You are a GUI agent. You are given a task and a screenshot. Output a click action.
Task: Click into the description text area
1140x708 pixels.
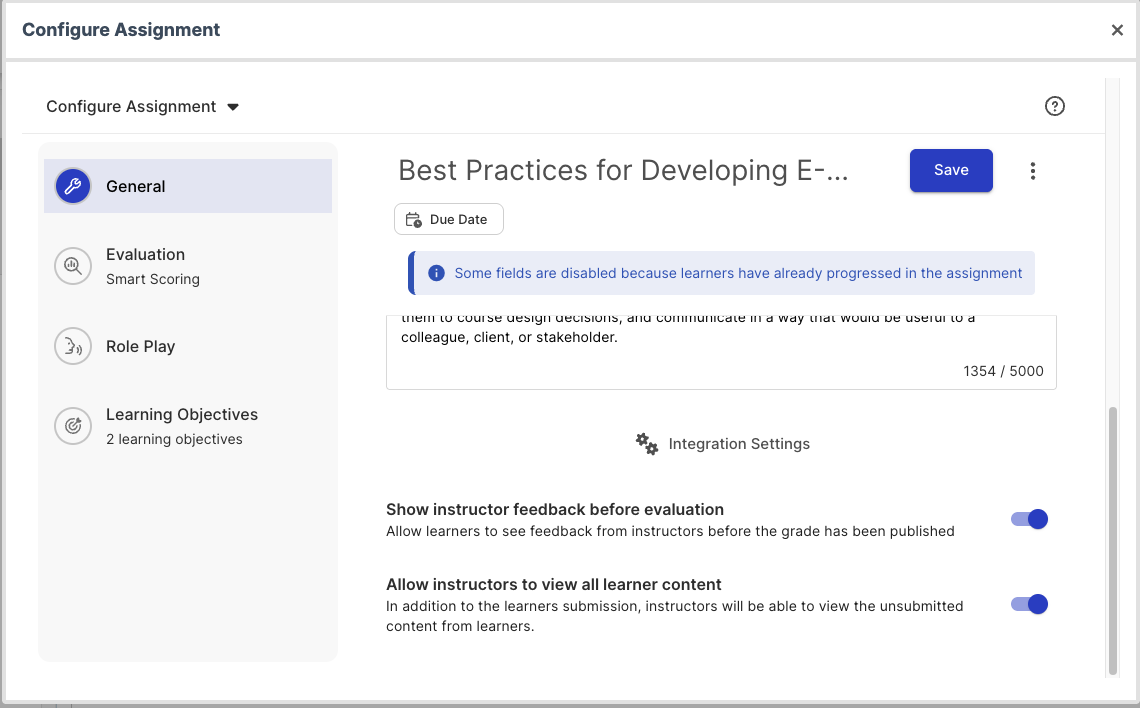point(720,353)
